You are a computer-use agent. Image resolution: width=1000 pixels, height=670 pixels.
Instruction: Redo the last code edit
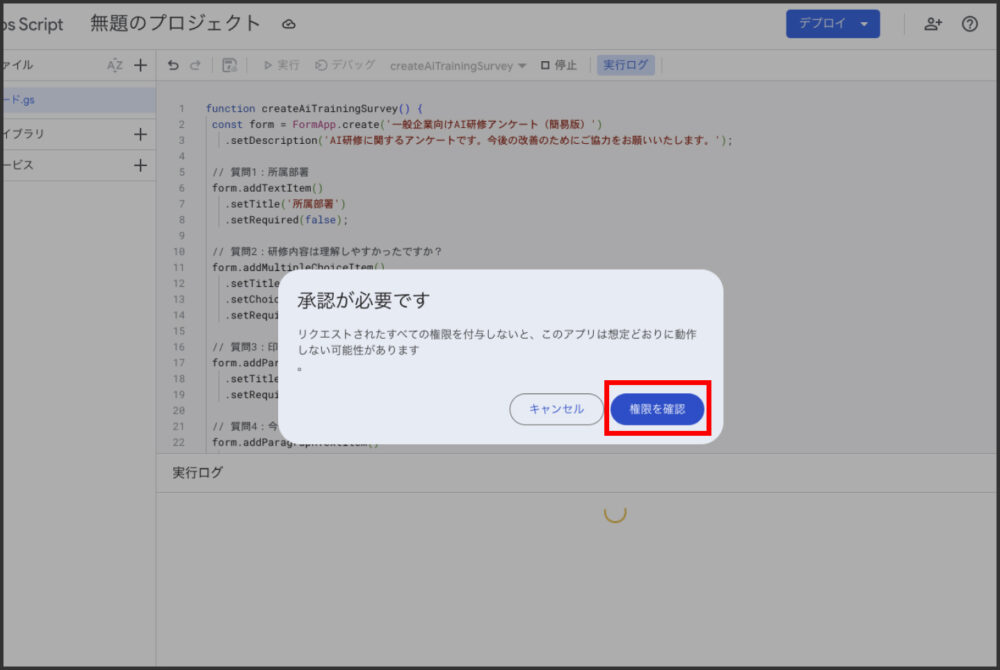click(195, 64)
